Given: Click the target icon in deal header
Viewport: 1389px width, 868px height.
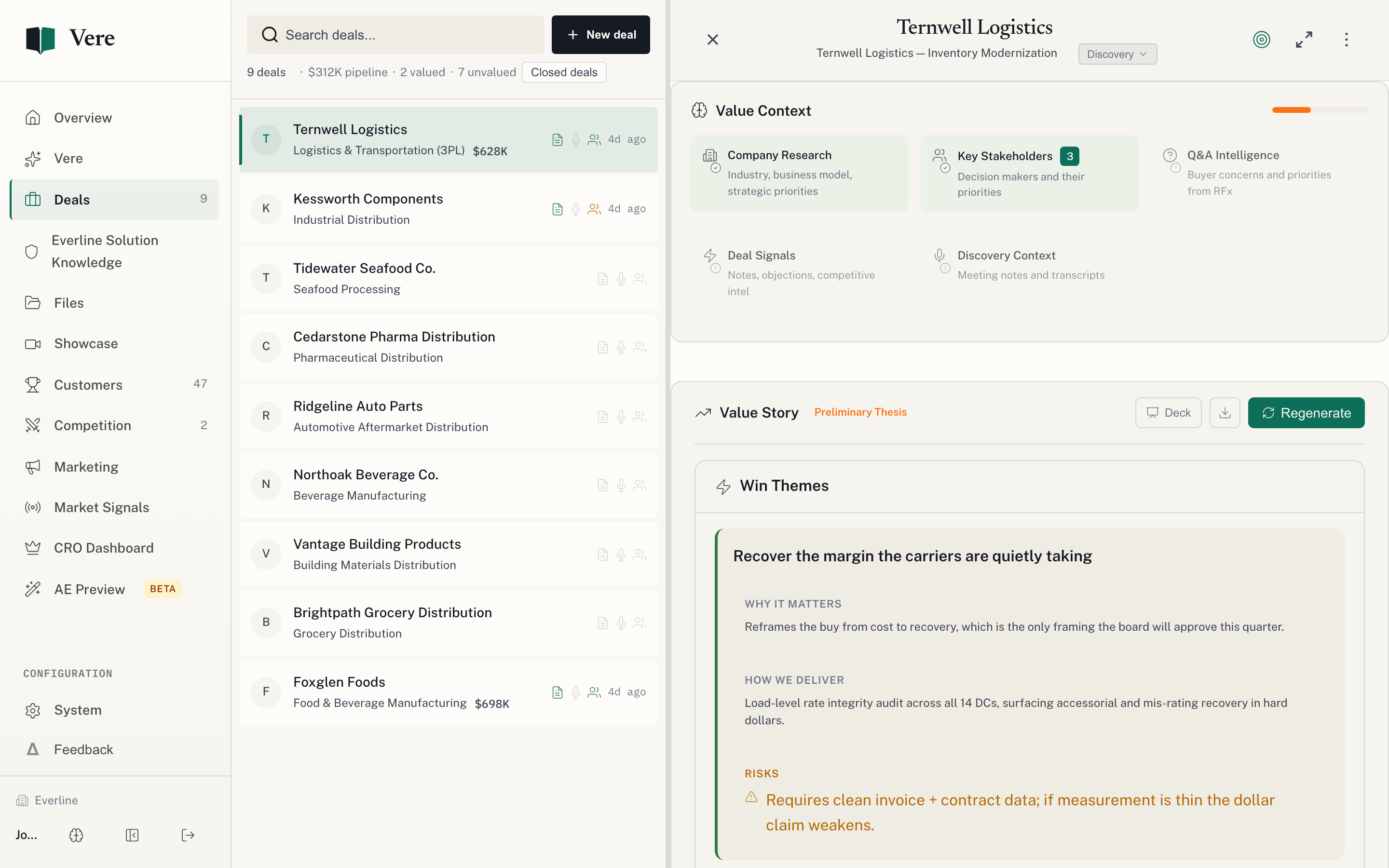Looking at the screenshot, I should pyautogui.click(x=1261, y=40).
